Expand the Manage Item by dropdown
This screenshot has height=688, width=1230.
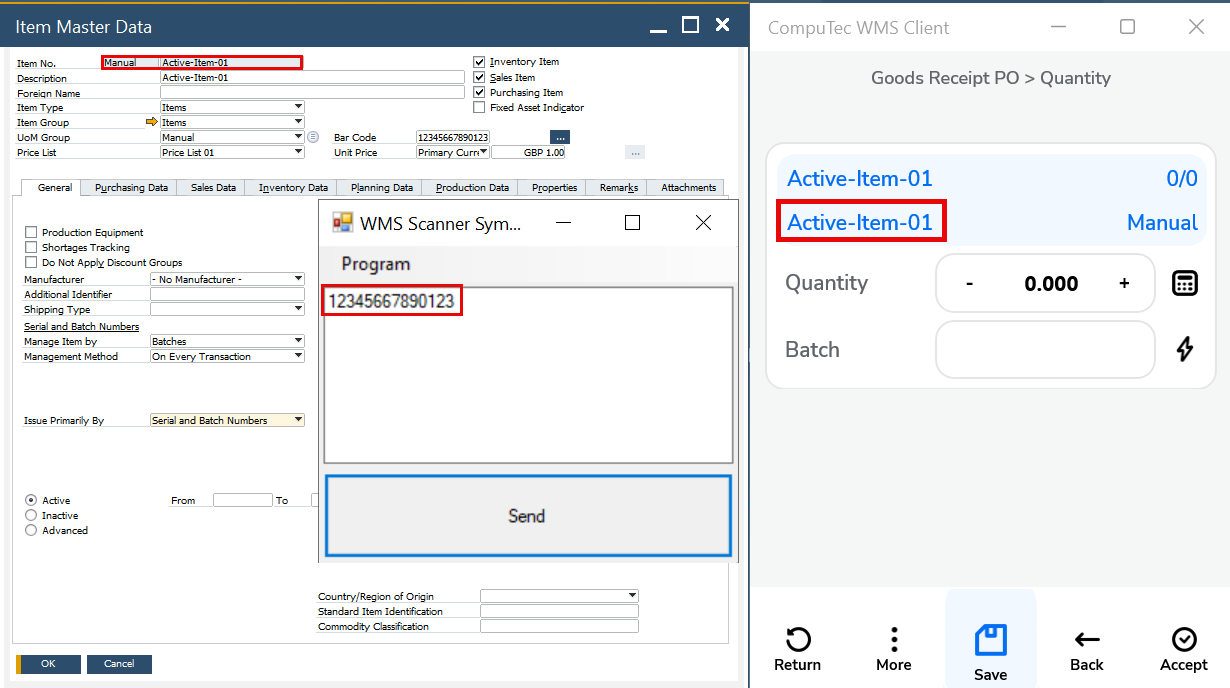click(x=298, y=342)
